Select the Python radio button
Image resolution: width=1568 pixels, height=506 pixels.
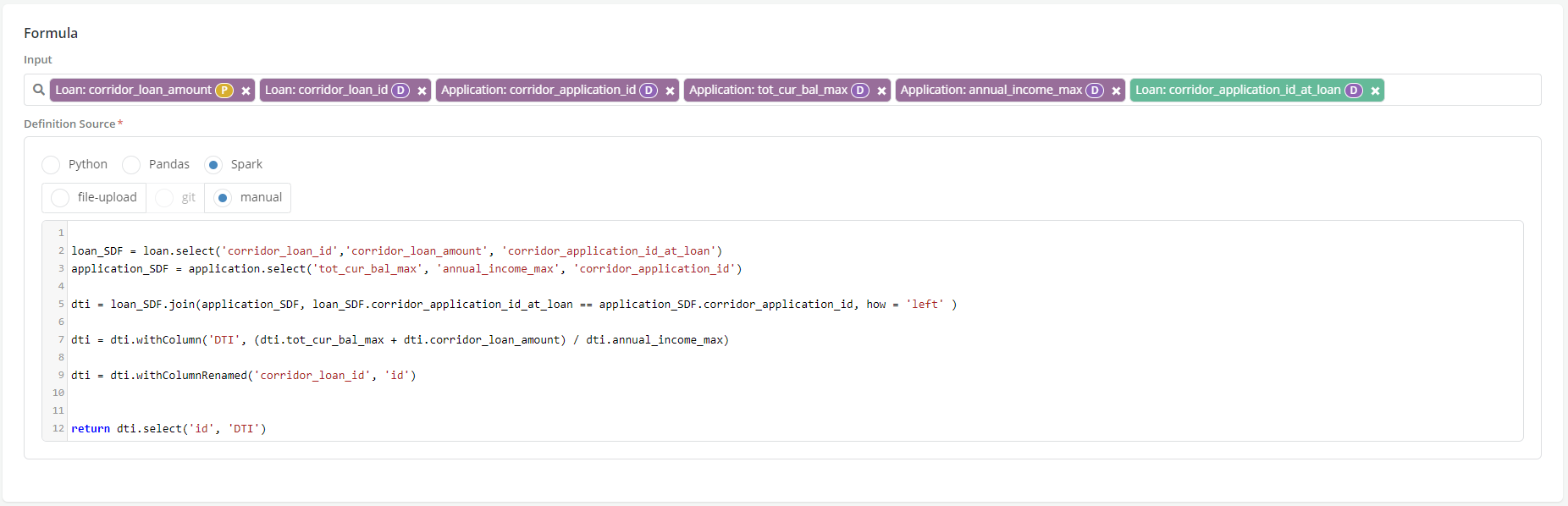[x=52, y=164]
